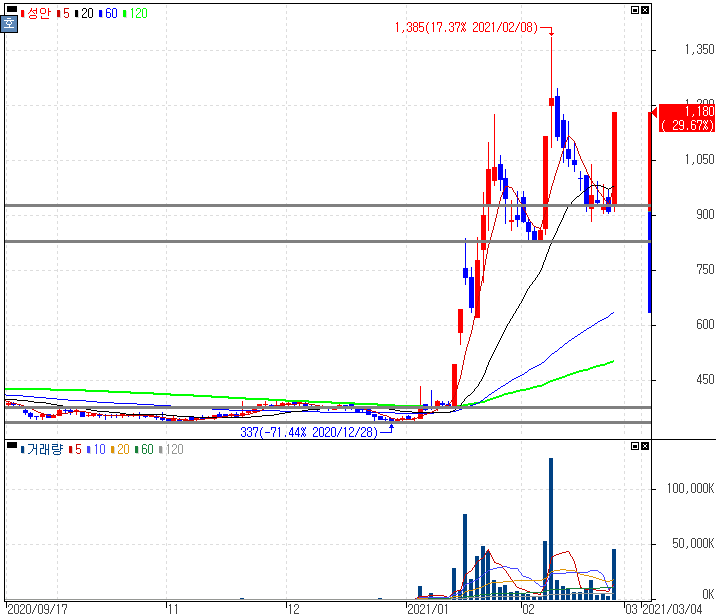Image resolution: width=716 pixels, height=615 pixels.
Task: Click the end date 2021/03/04 on time axis
Action: tap(672, 609)
